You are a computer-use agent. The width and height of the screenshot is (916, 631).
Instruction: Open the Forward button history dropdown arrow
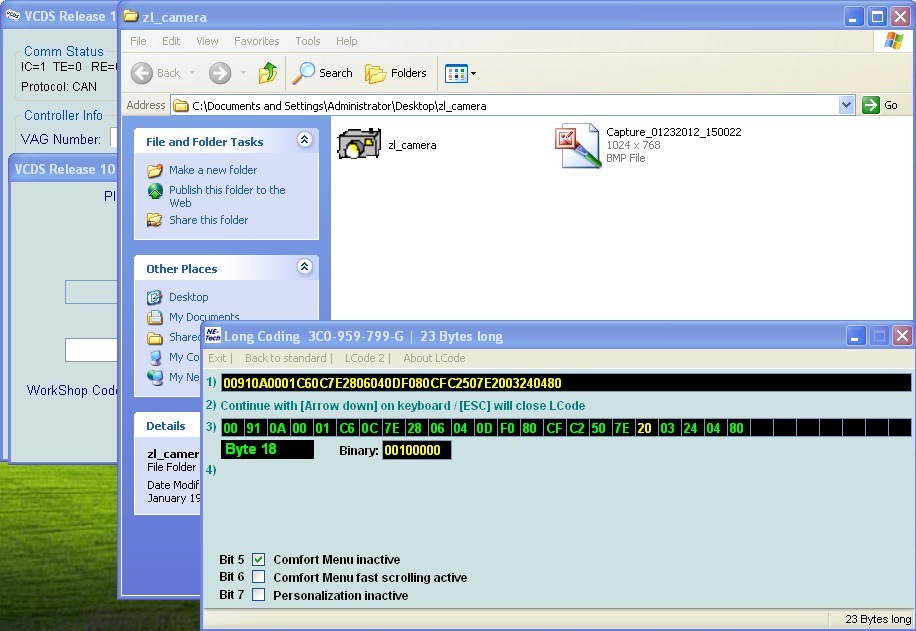coord(244,73)
